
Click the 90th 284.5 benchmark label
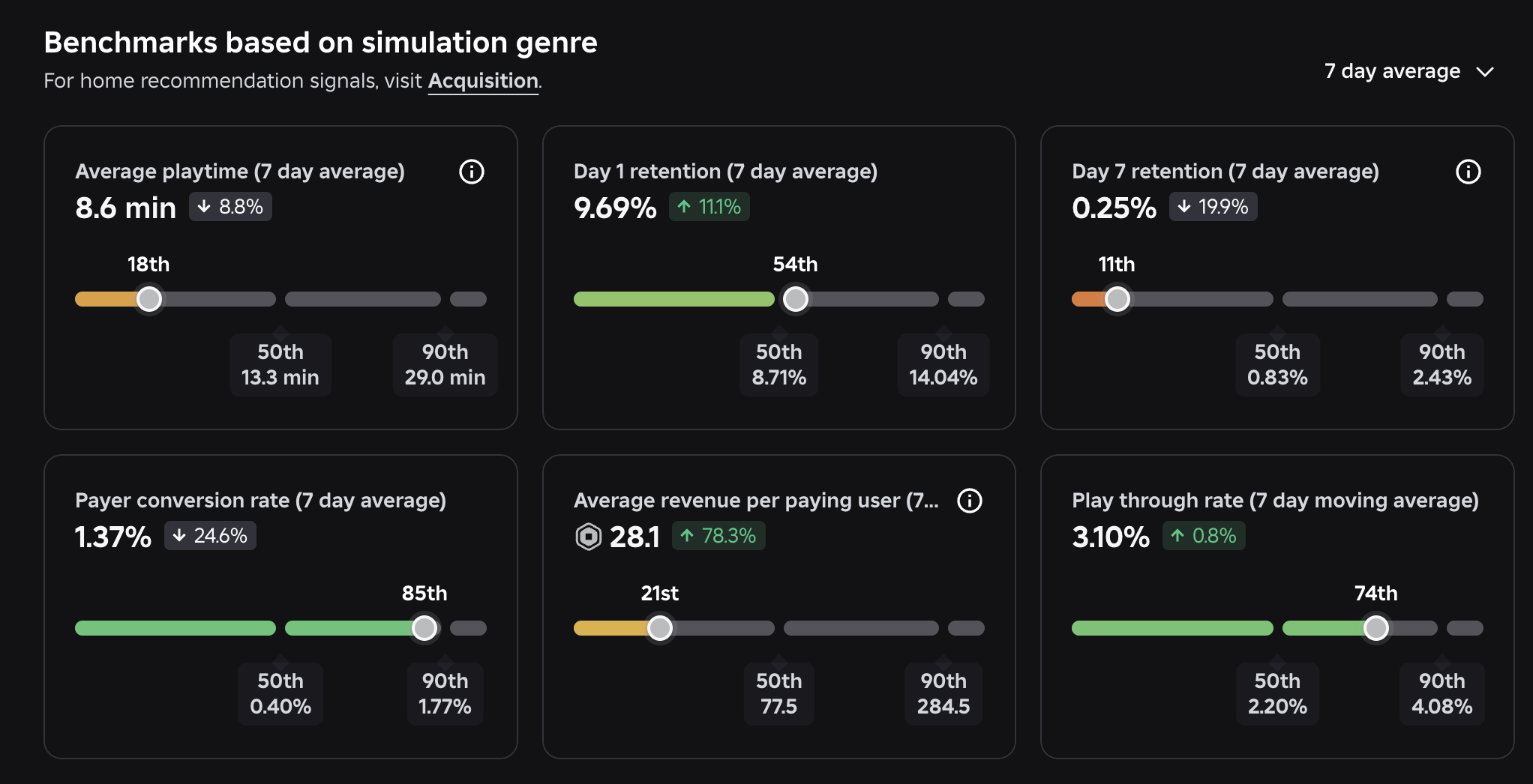coord(943,694)
